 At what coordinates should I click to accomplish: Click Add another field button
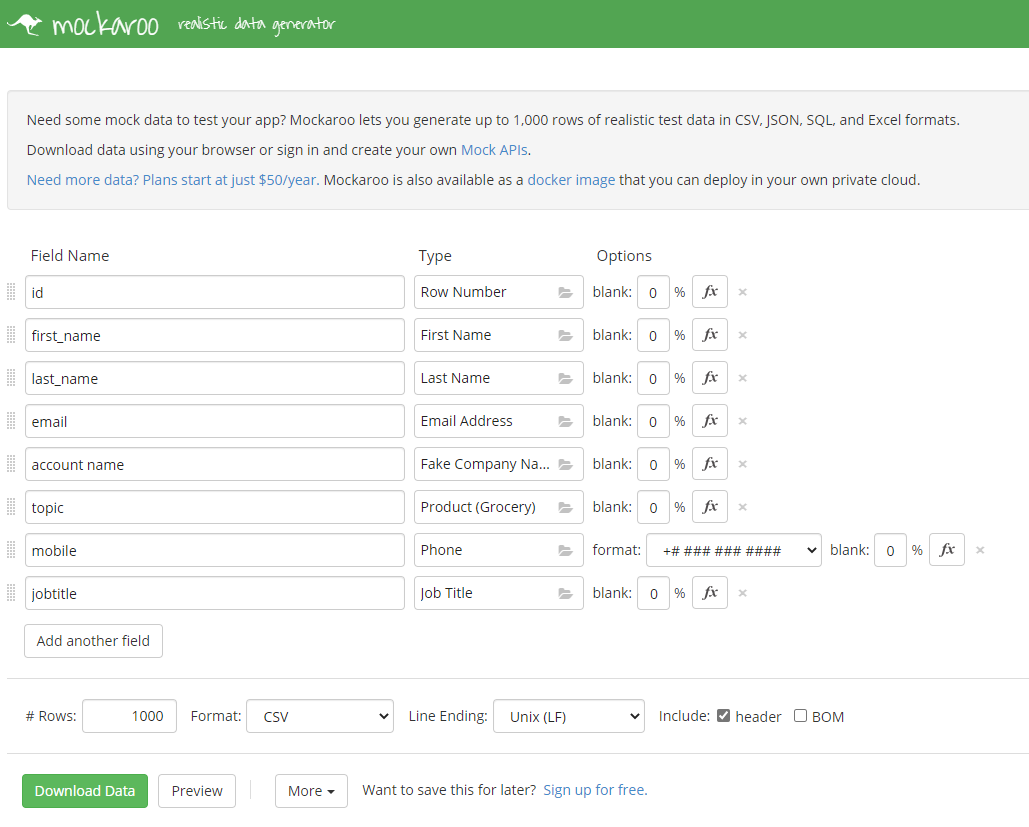coord(93,641)
